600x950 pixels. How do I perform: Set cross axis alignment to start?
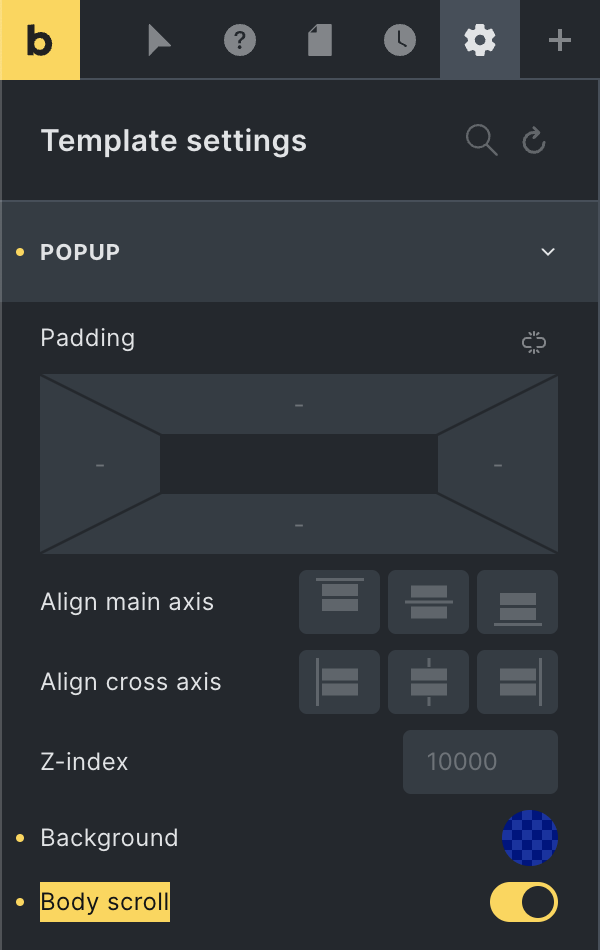[339, 682]
